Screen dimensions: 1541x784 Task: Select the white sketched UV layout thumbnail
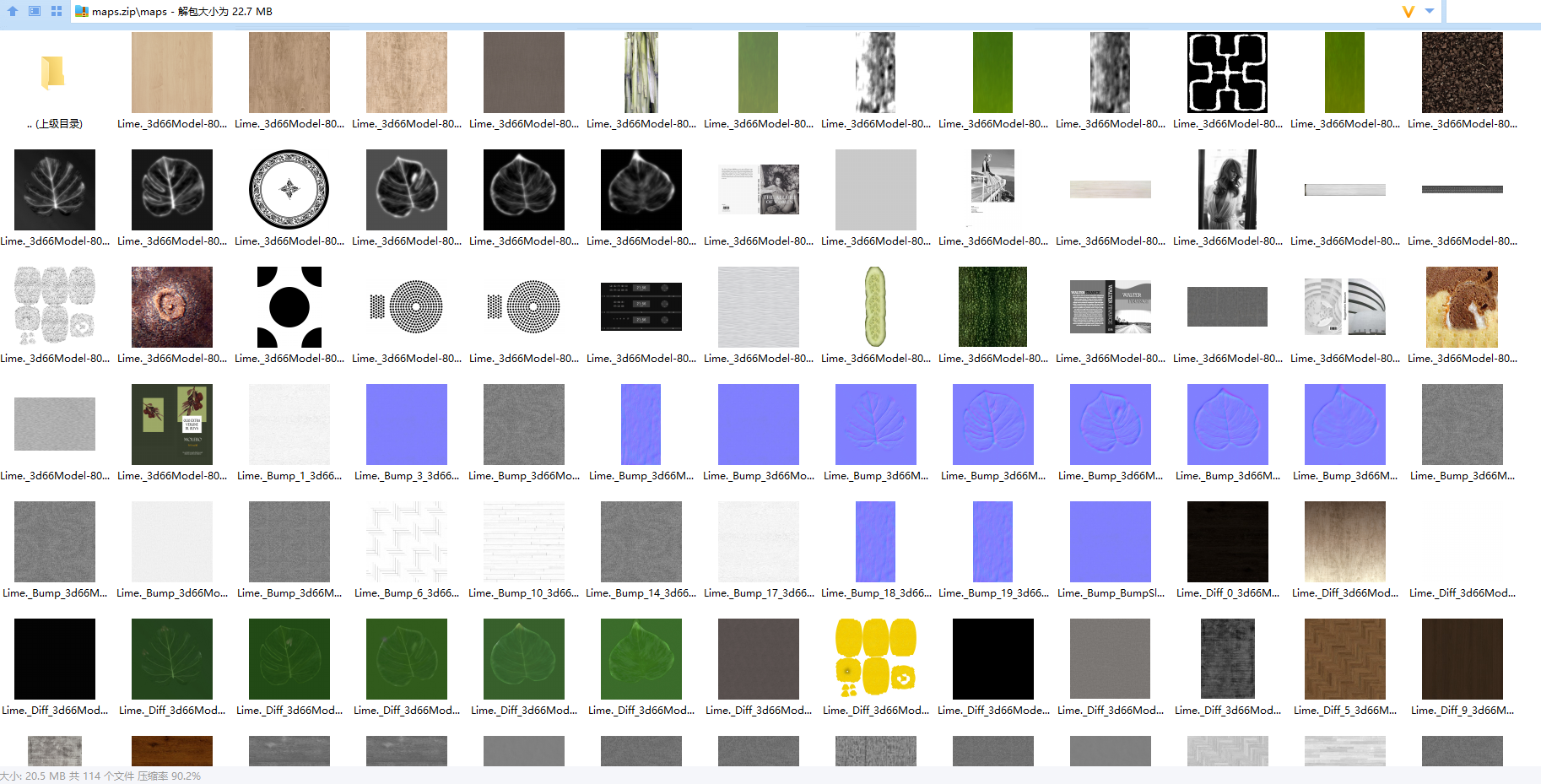pyautogui.click(x=55, y=307)
